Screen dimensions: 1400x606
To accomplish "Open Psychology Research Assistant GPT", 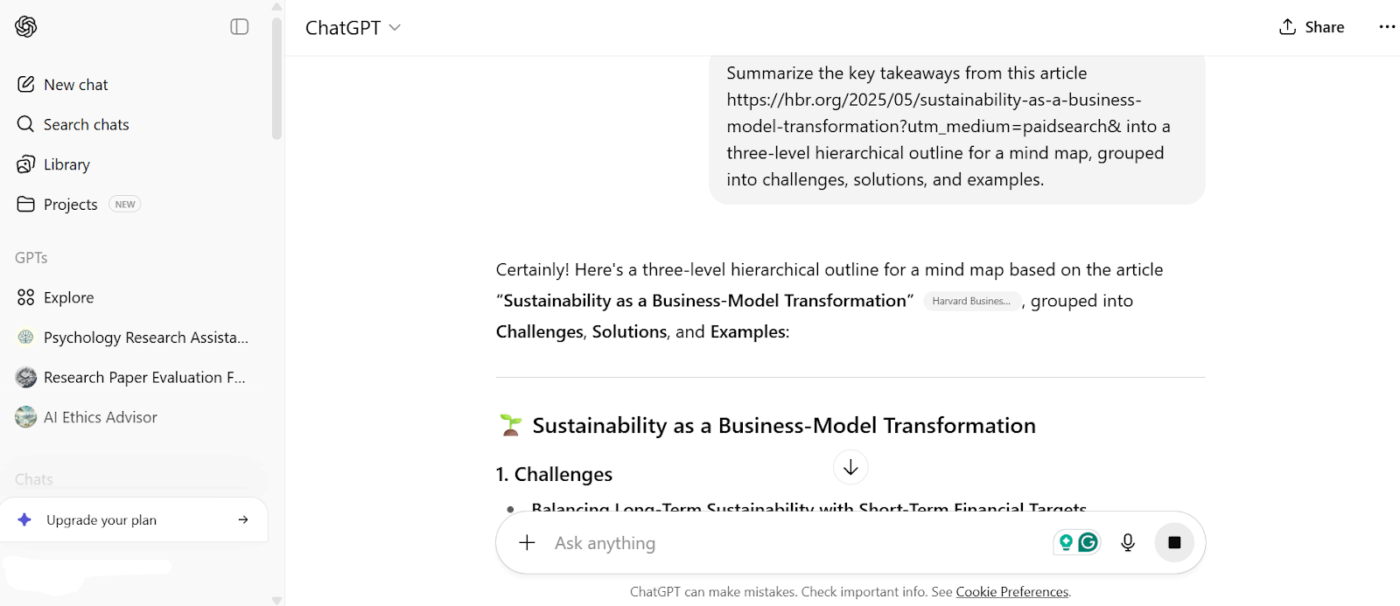I will point(145,338).
